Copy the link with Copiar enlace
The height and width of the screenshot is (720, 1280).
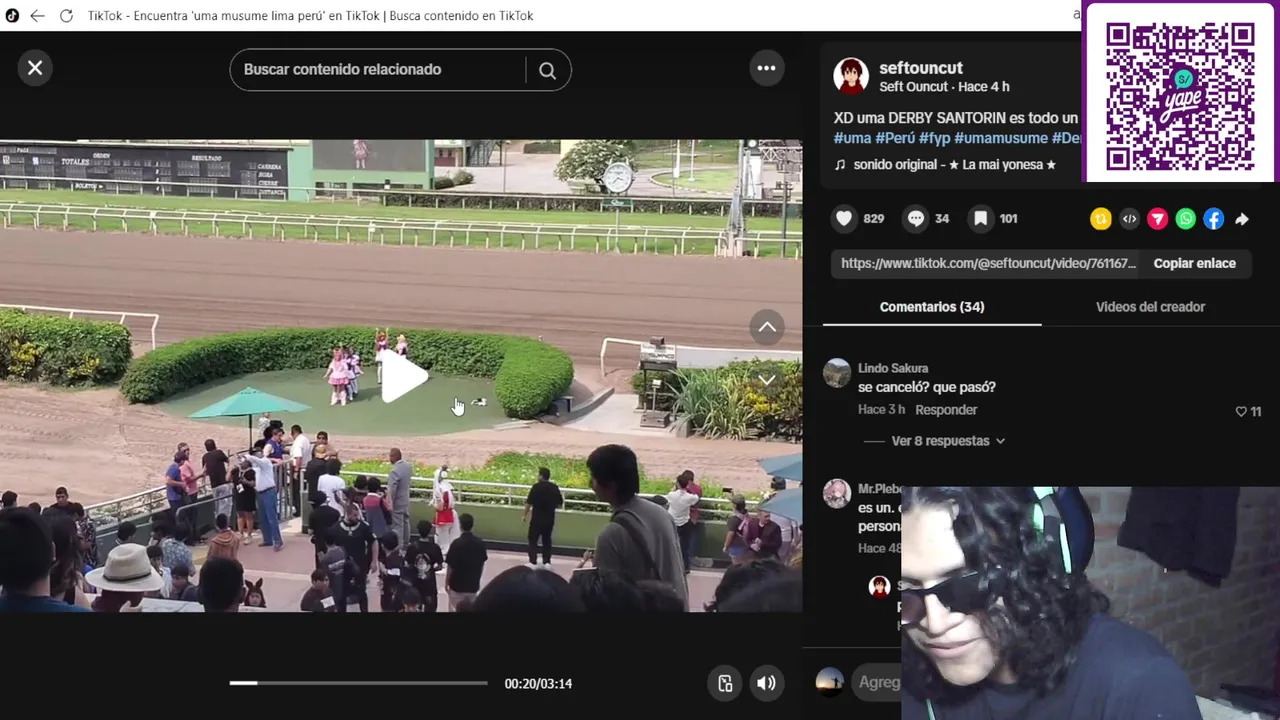(1194, 263)
